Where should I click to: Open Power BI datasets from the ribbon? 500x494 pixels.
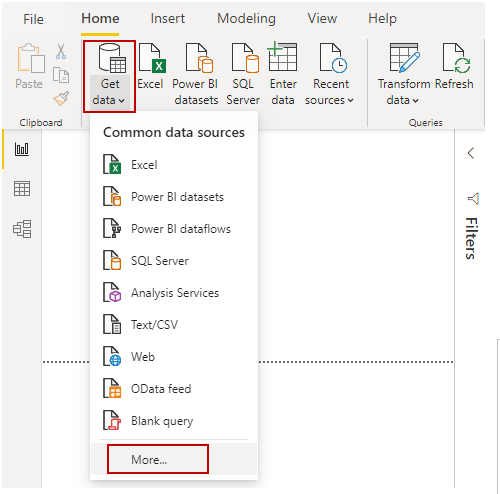point(199,58)
